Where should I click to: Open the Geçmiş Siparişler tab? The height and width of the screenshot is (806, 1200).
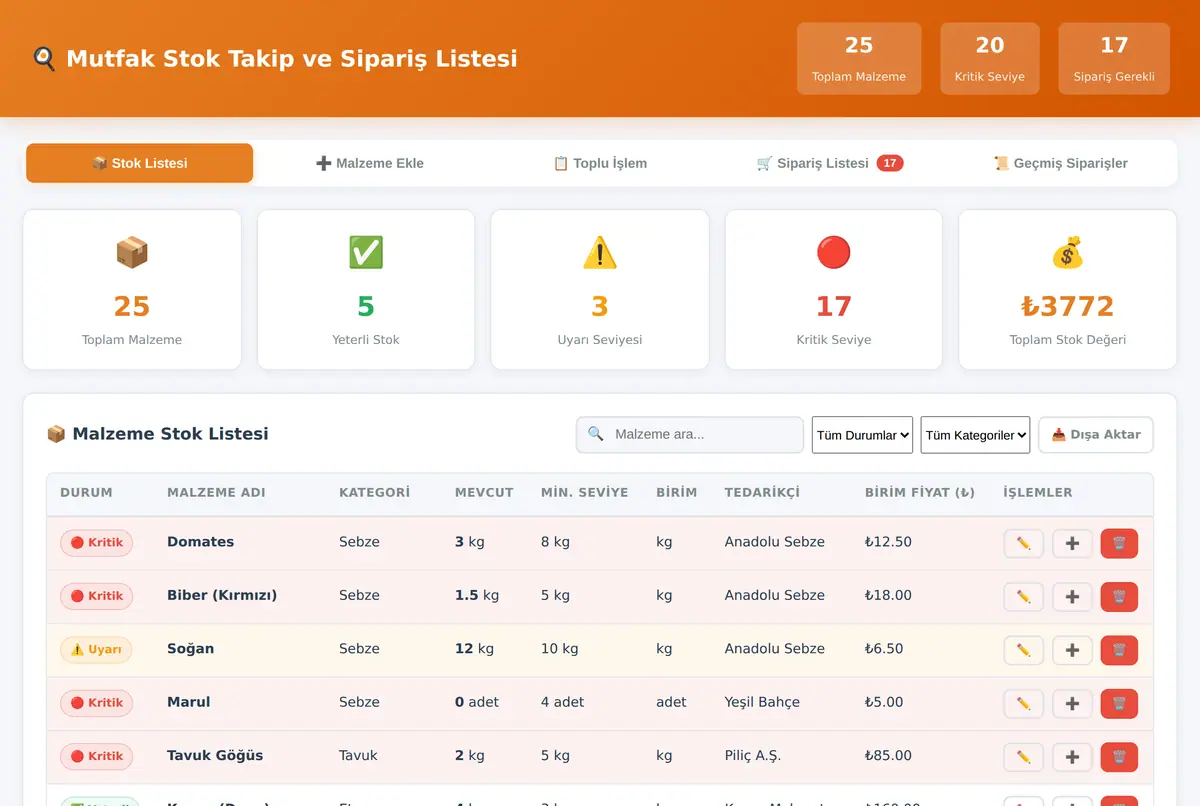[x=1060, y=163]
